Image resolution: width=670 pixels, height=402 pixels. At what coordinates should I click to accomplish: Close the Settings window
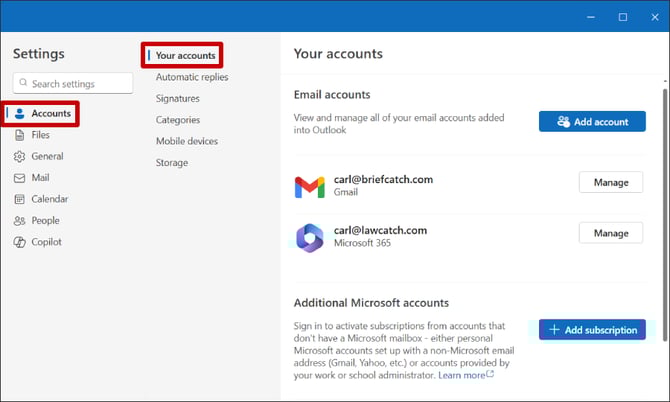pos(655,17)
